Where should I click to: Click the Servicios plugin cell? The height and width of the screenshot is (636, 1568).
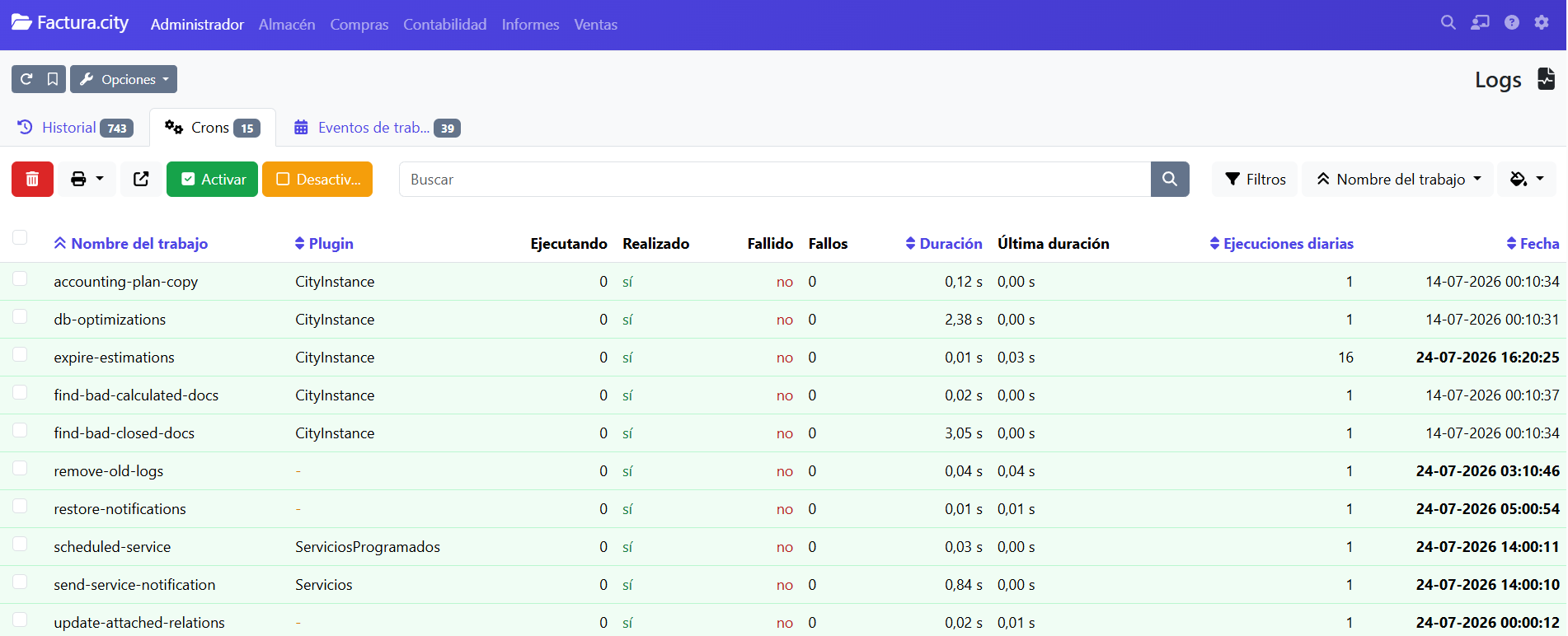pos(324,585)
